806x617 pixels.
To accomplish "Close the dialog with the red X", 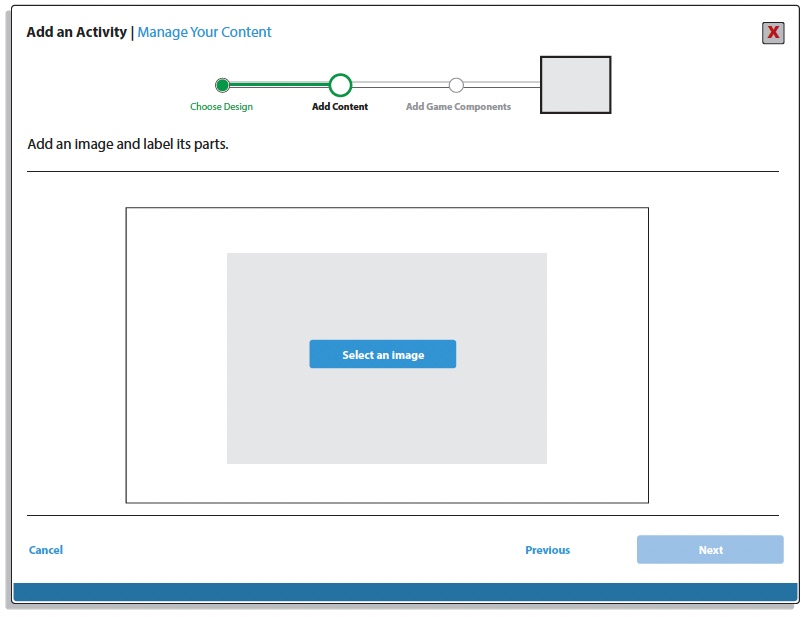I will click(773, 33).
